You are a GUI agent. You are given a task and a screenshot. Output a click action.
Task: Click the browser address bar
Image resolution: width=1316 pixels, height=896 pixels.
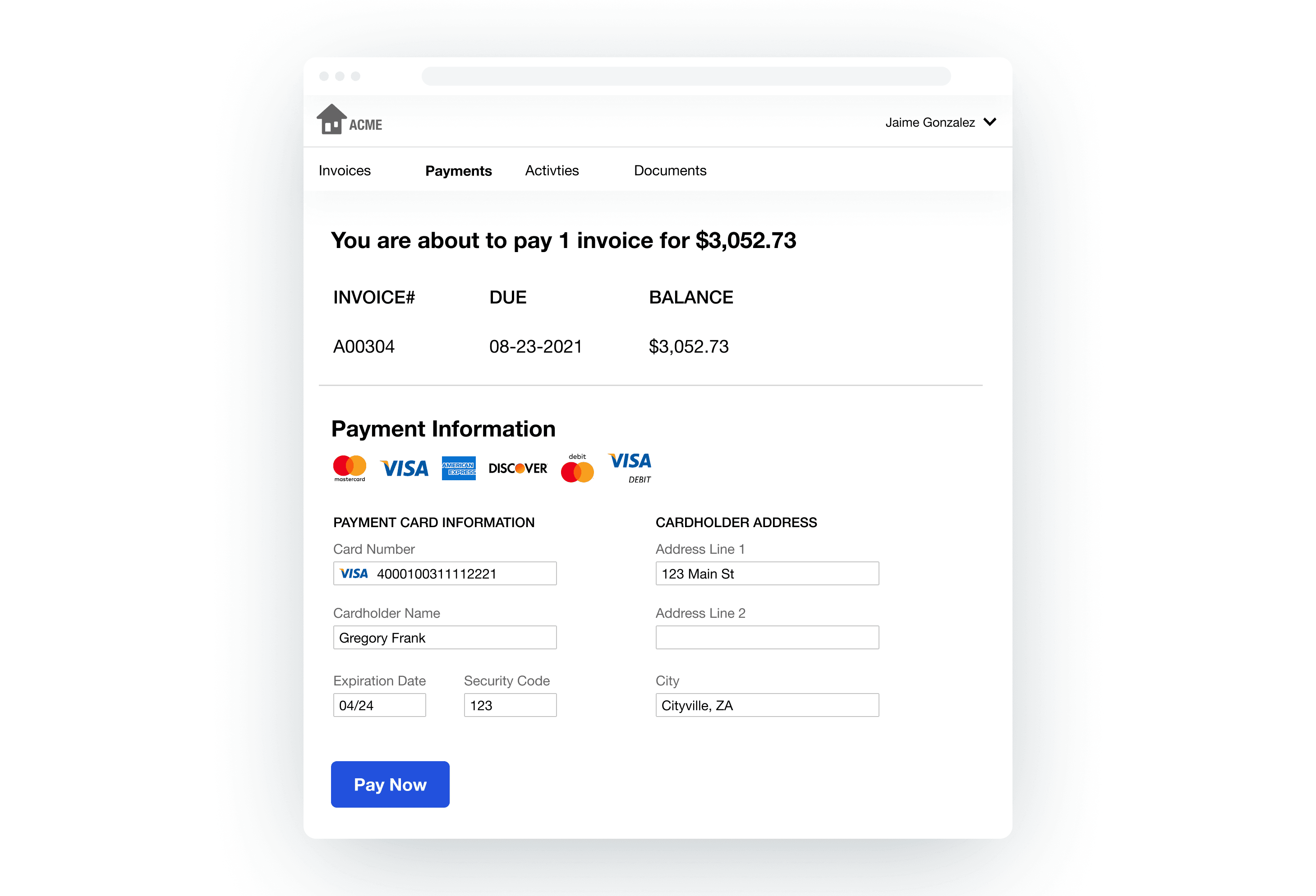coord(686,76)
